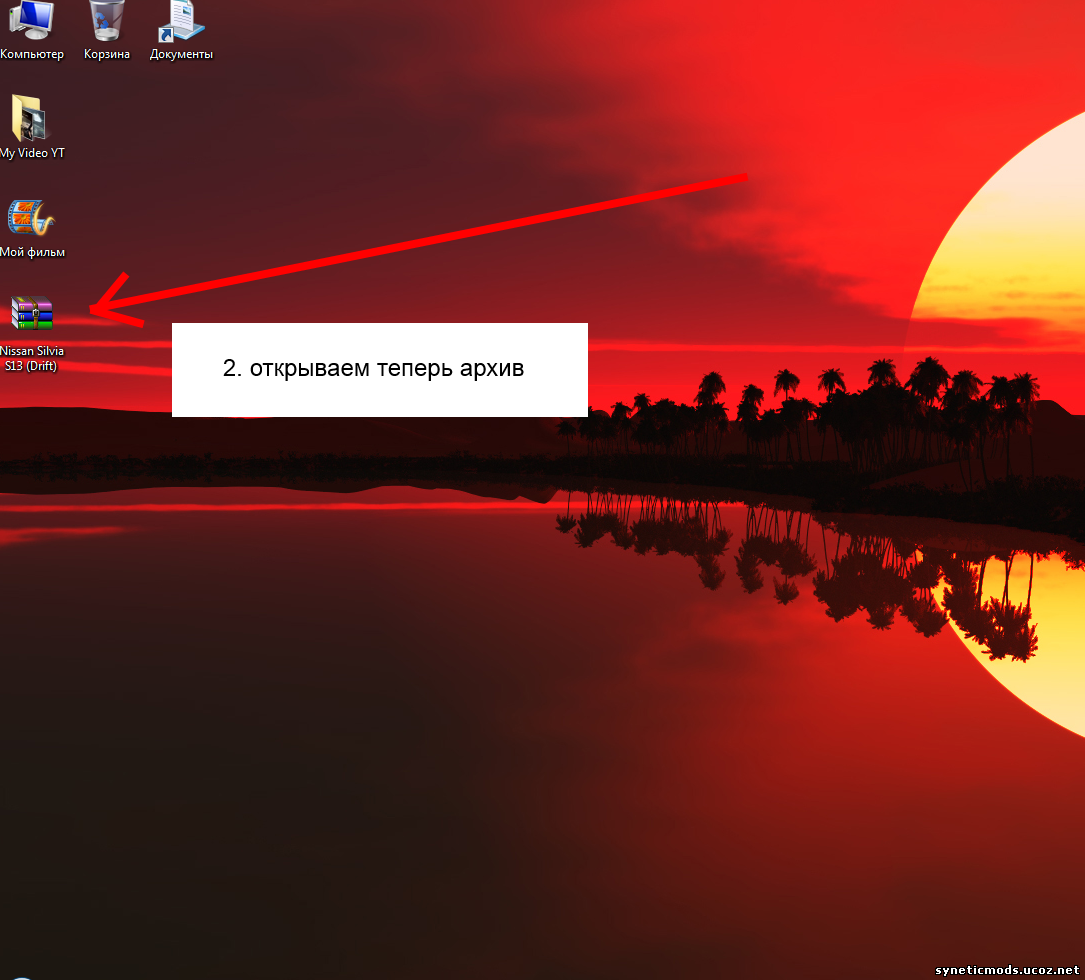Screen dimensions: 1085x980
Task: Click the '2. открываем теперь архив' instruction box
Action: point(379,369)
